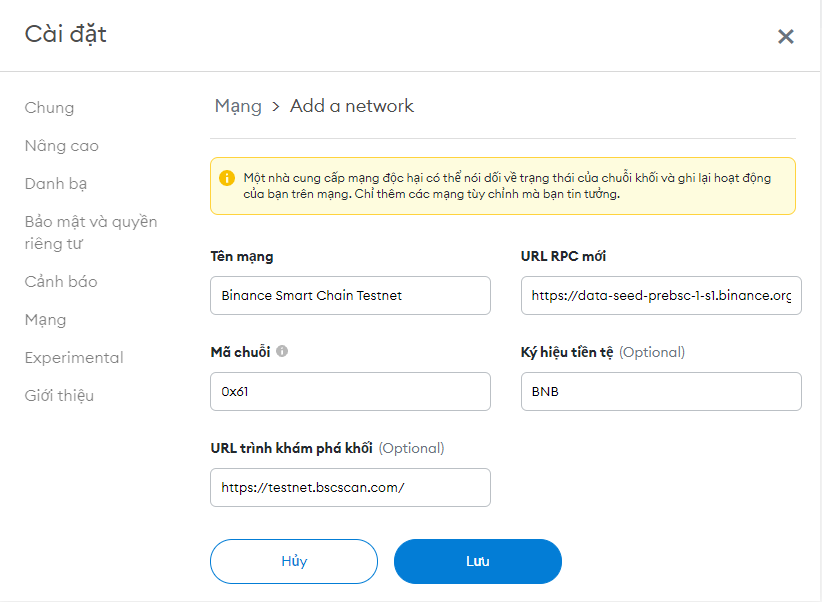Open the Nâng cao settings section
822x602 pixels.
pyautogui.click(x=61, y=146)
